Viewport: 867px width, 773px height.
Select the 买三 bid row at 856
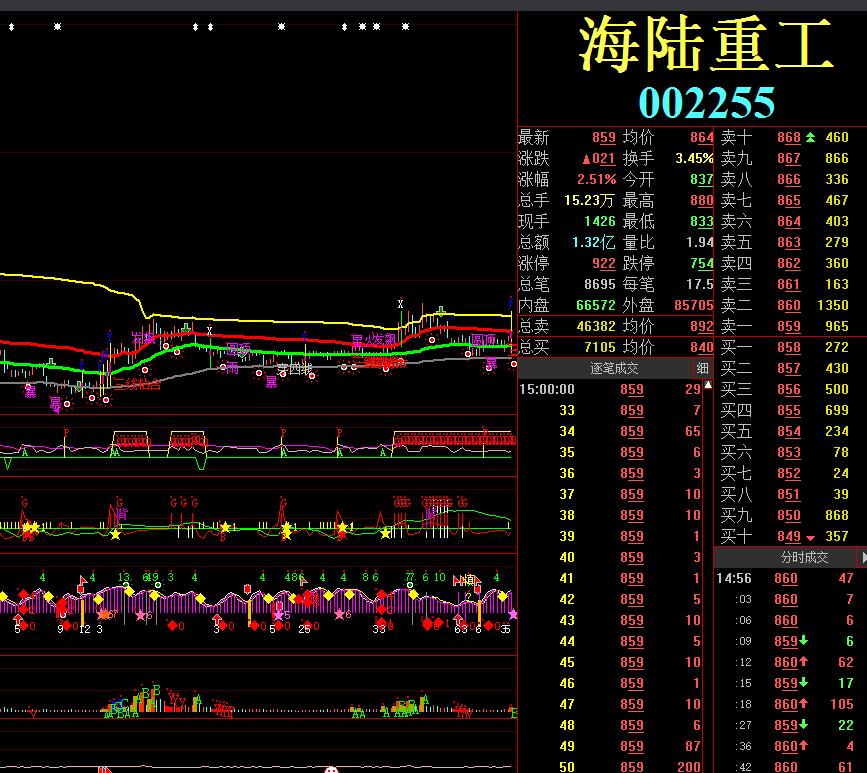pos(791,389)
